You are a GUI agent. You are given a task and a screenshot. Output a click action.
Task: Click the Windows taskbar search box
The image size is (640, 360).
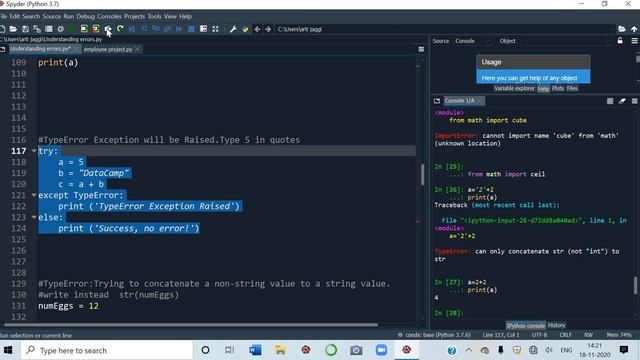107,350
